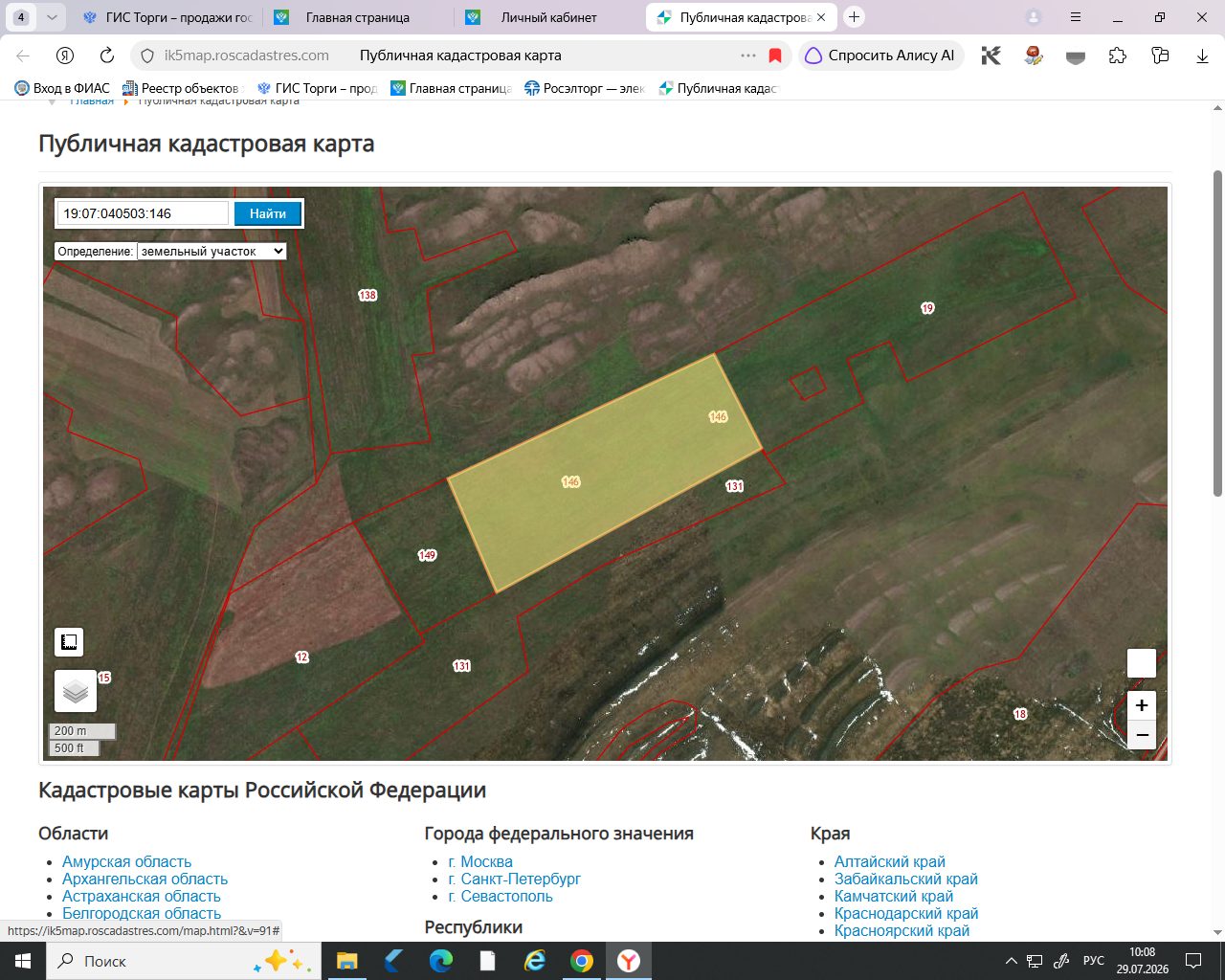
Task: Zoom out the map with minus button
Action: click(1142, 735)
